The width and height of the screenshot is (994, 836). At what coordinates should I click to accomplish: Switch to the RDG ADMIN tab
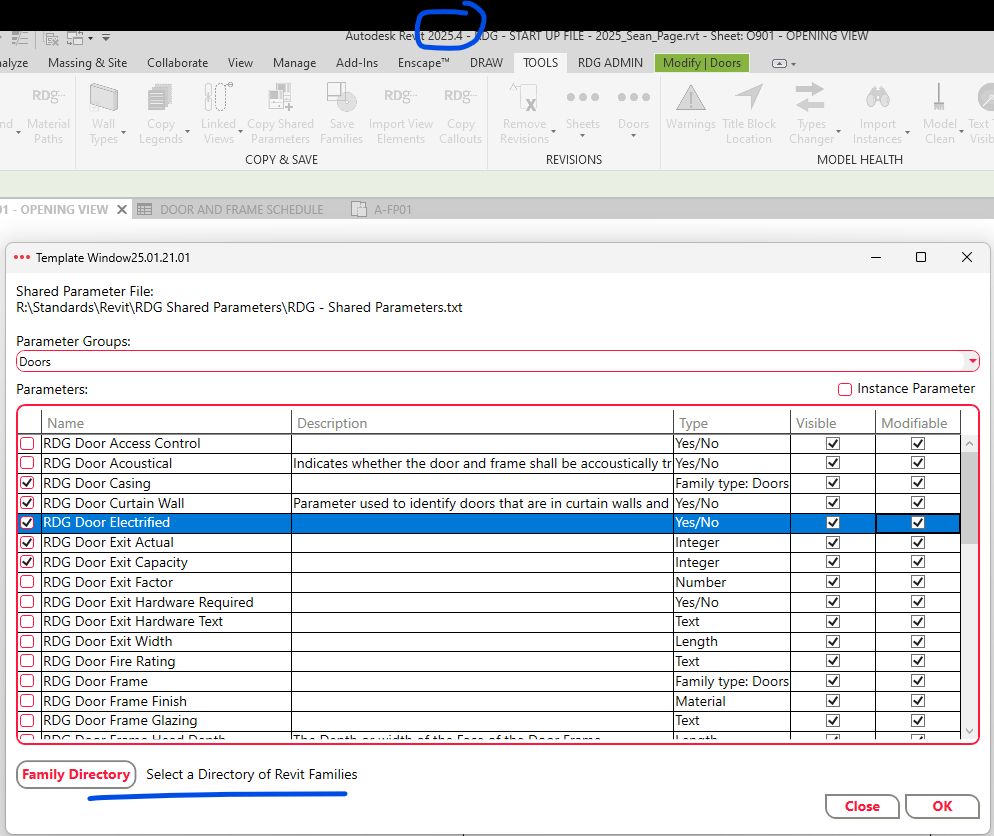[610, 63]
